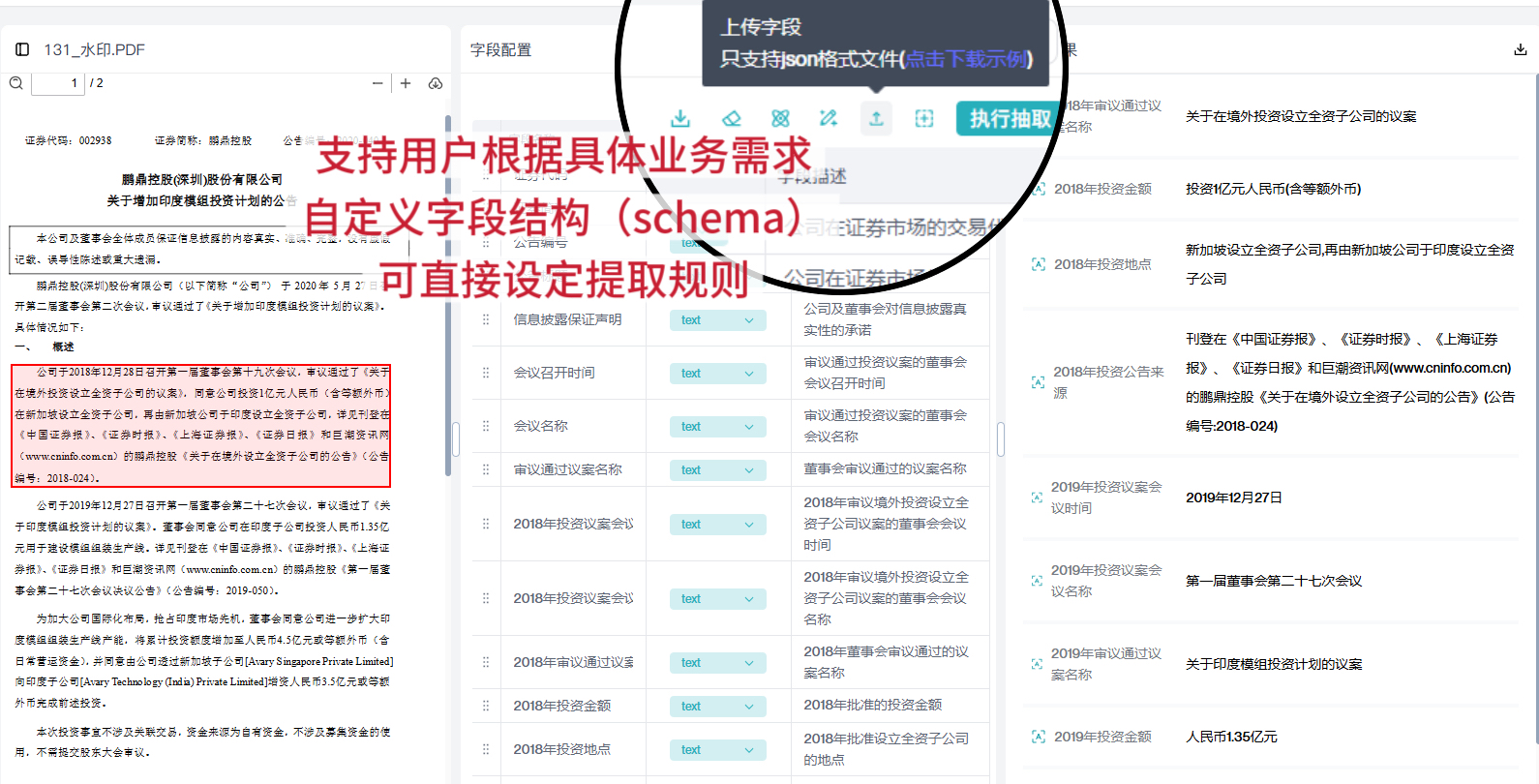Grab drag handle of 信息披露保证声明 row
This screenshot has height=784, width=1539.
[486, 319]
